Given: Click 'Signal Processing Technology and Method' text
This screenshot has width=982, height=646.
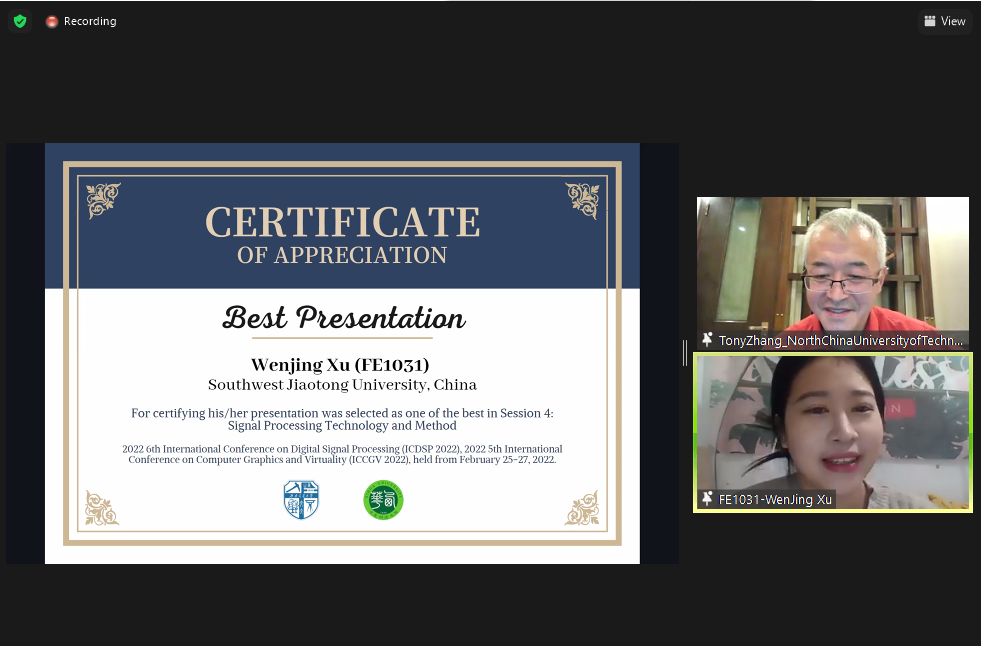Looking at the screenshot, I should 342,426.
